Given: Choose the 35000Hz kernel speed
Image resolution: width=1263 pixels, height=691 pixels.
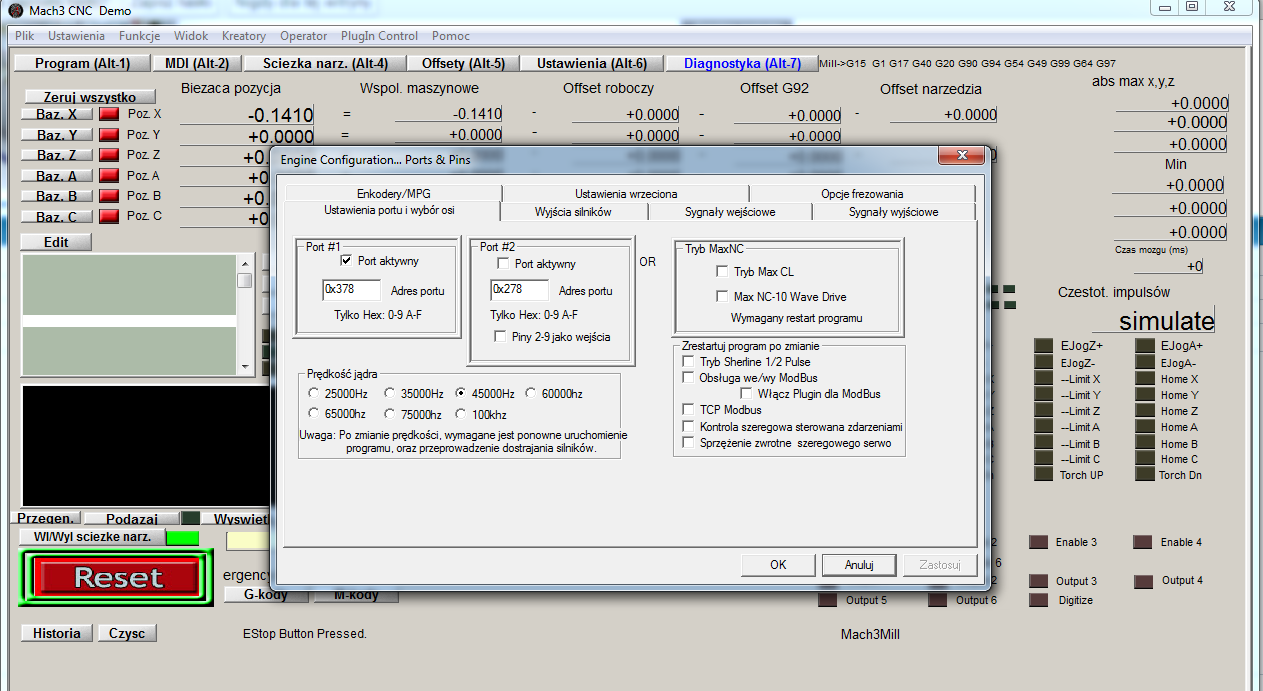Looking at the screenshot, I should tap(391, 394).
